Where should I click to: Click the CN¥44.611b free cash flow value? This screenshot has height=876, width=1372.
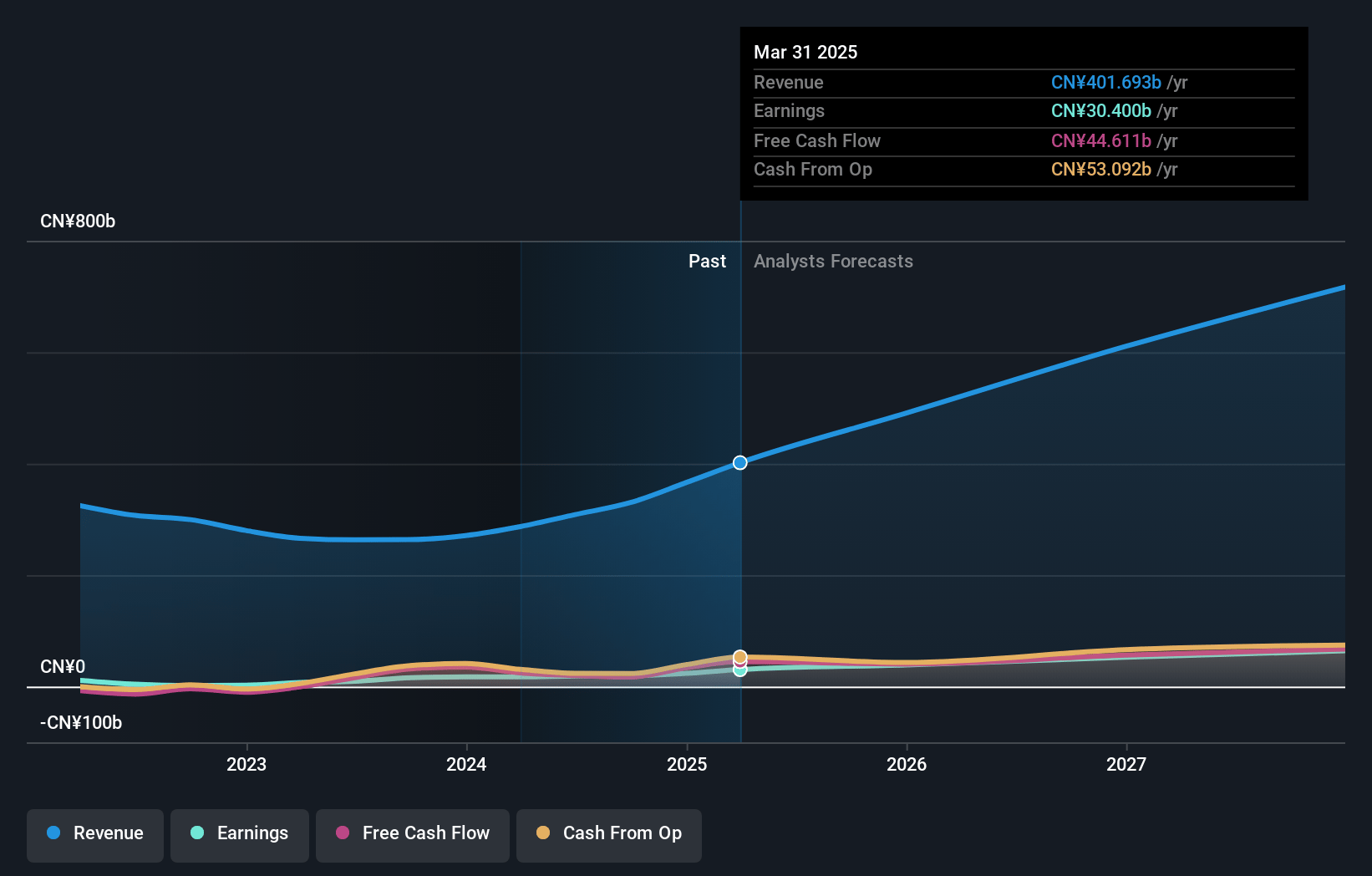coord(1101,141)
